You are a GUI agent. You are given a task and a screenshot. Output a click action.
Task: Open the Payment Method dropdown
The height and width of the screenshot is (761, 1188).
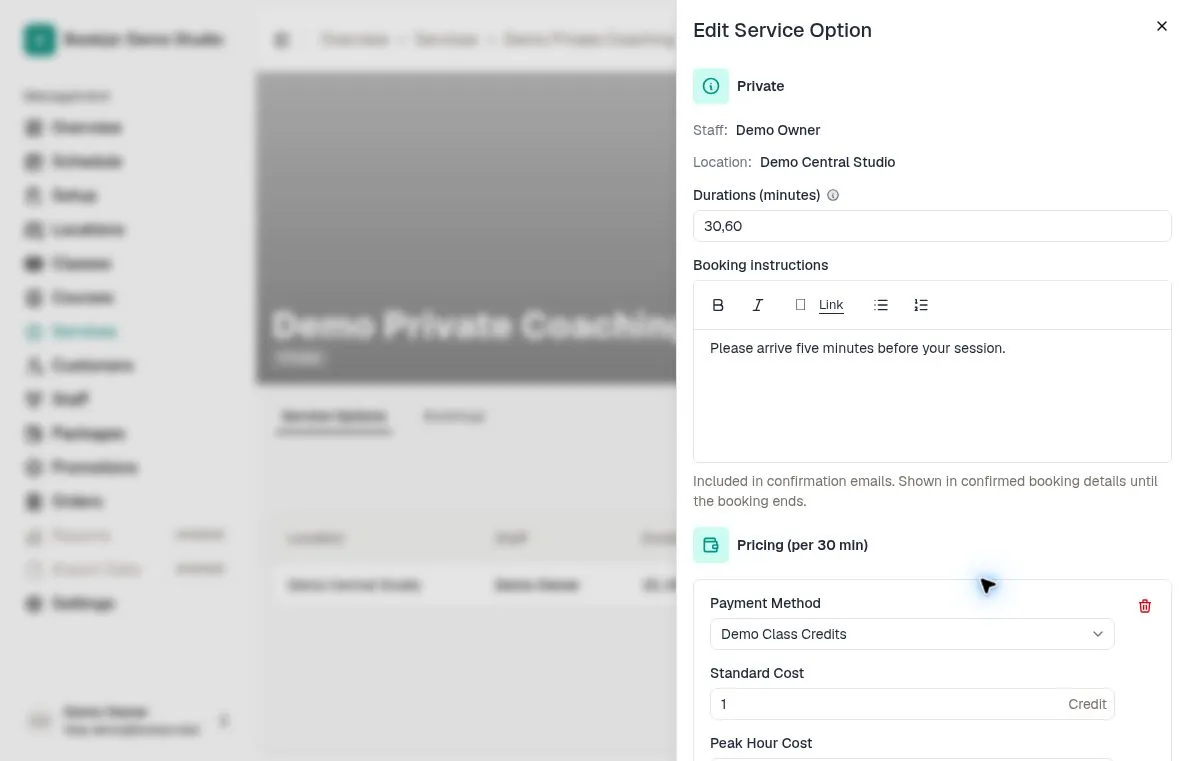tap(911, 634)
